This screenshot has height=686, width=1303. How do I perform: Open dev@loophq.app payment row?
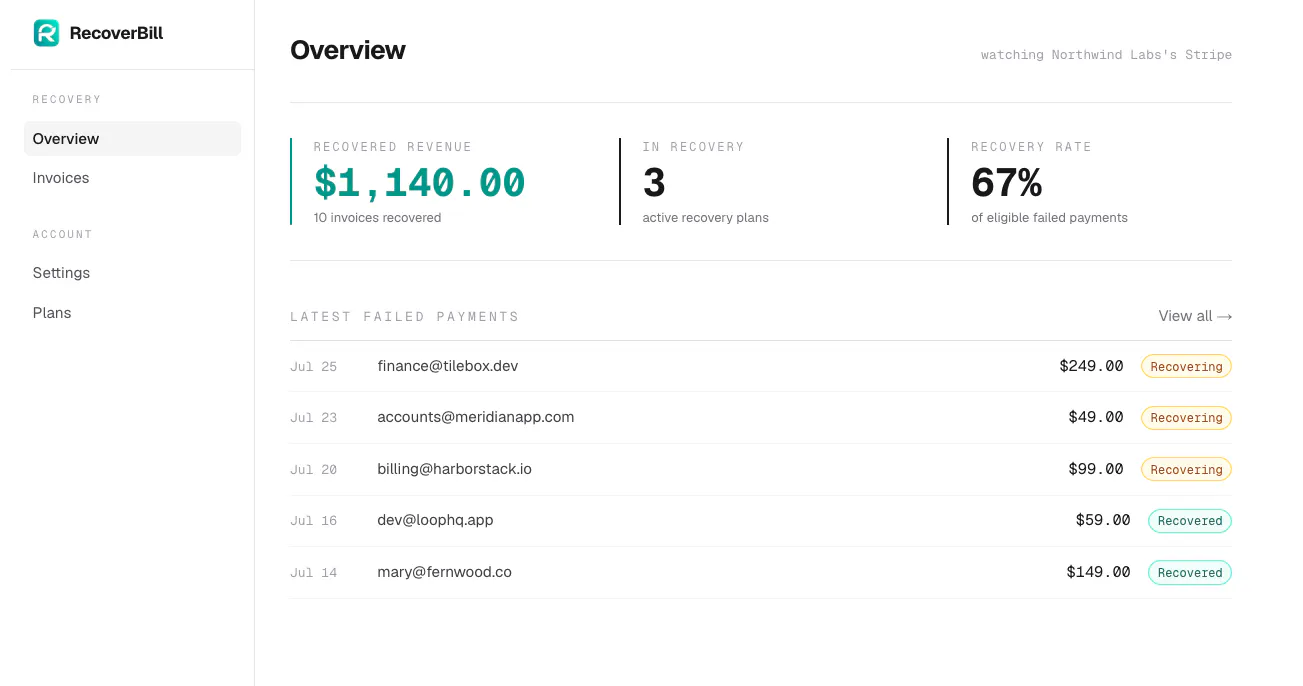[x=761, y=520]
